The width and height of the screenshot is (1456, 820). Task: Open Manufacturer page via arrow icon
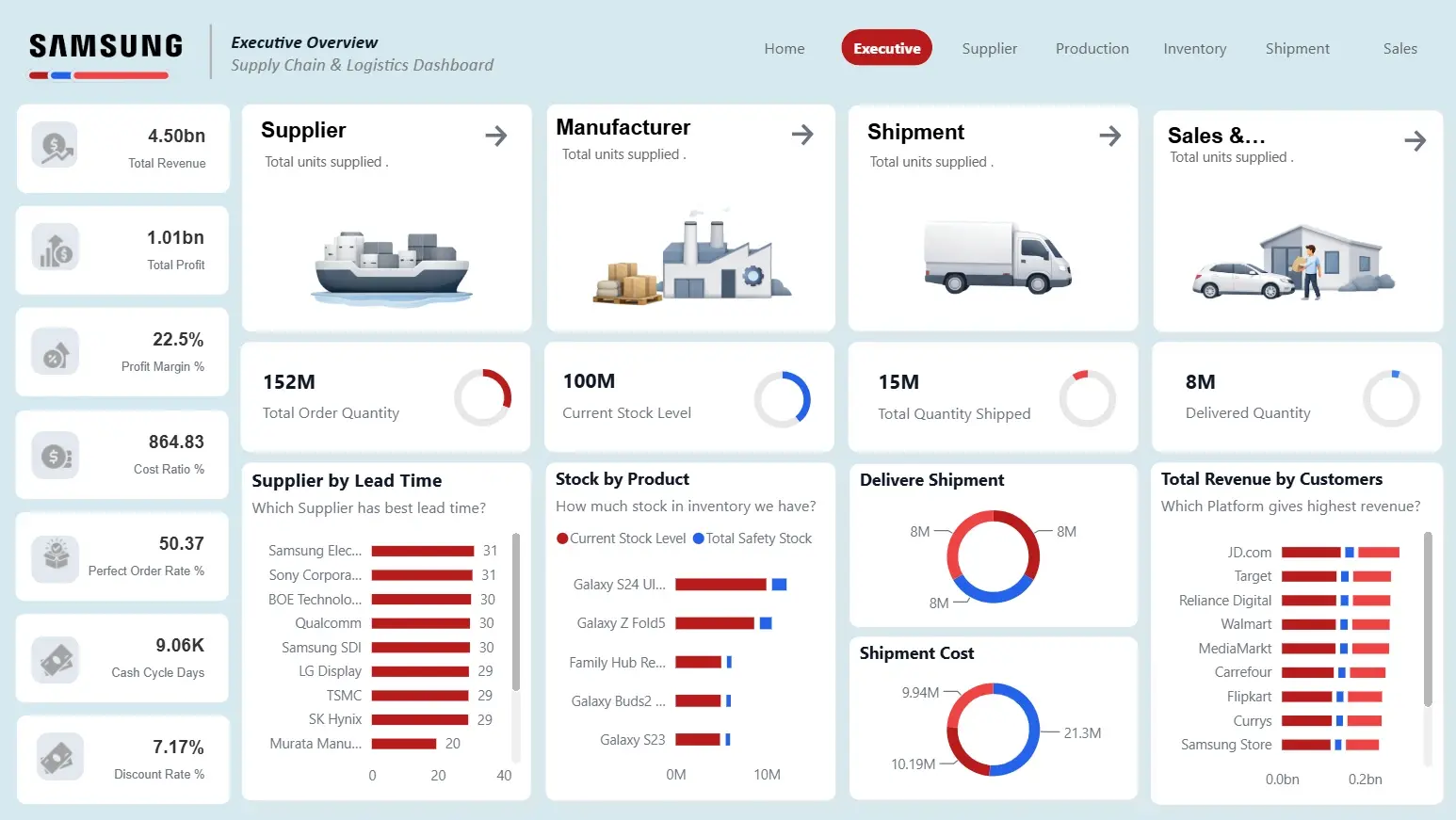pyautogui.click(x=802, y=135)
